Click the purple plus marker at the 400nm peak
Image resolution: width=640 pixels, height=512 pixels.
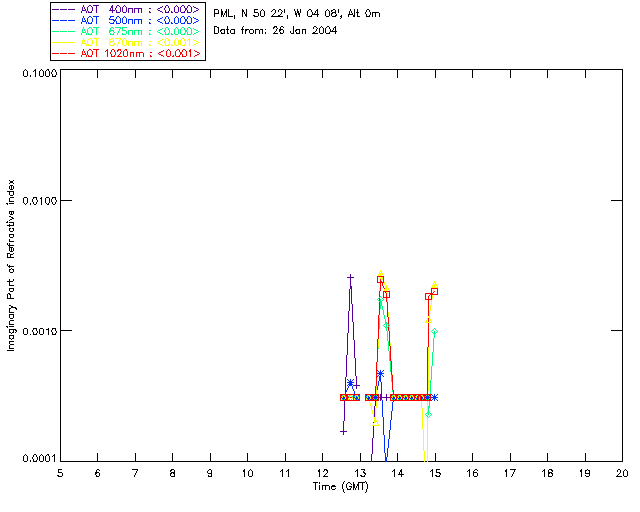350,278
